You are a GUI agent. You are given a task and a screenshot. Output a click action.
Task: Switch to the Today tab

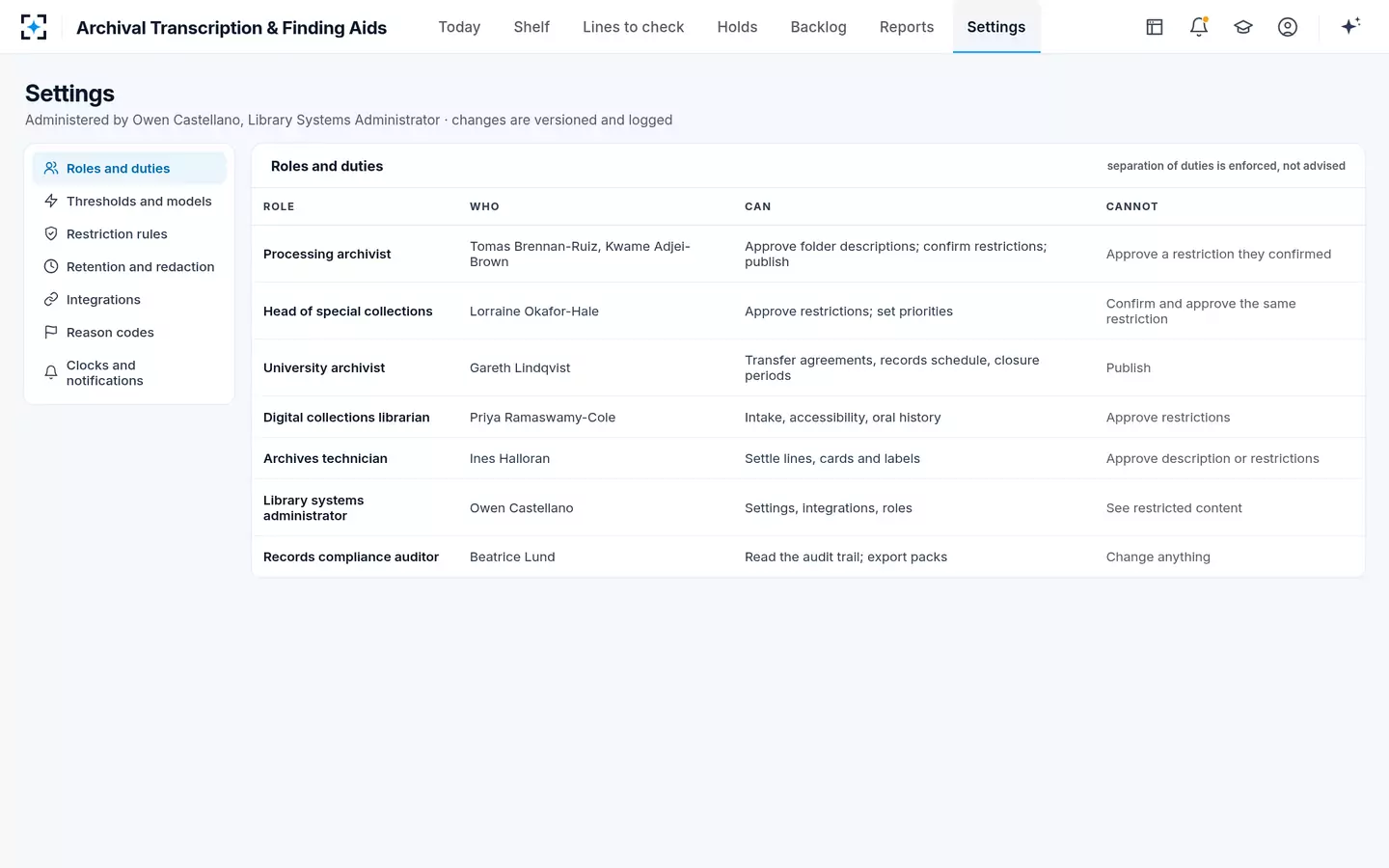459,27
